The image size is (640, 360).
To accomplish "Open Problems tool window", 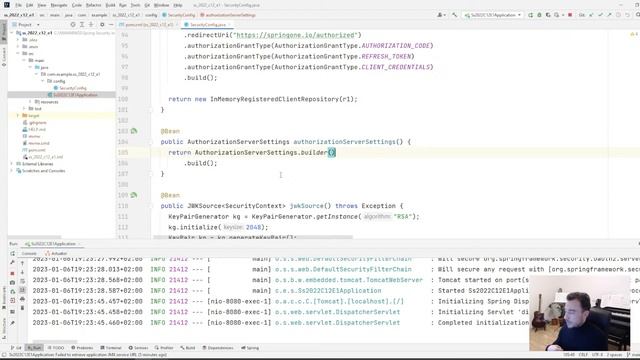I will coord(82,348).
